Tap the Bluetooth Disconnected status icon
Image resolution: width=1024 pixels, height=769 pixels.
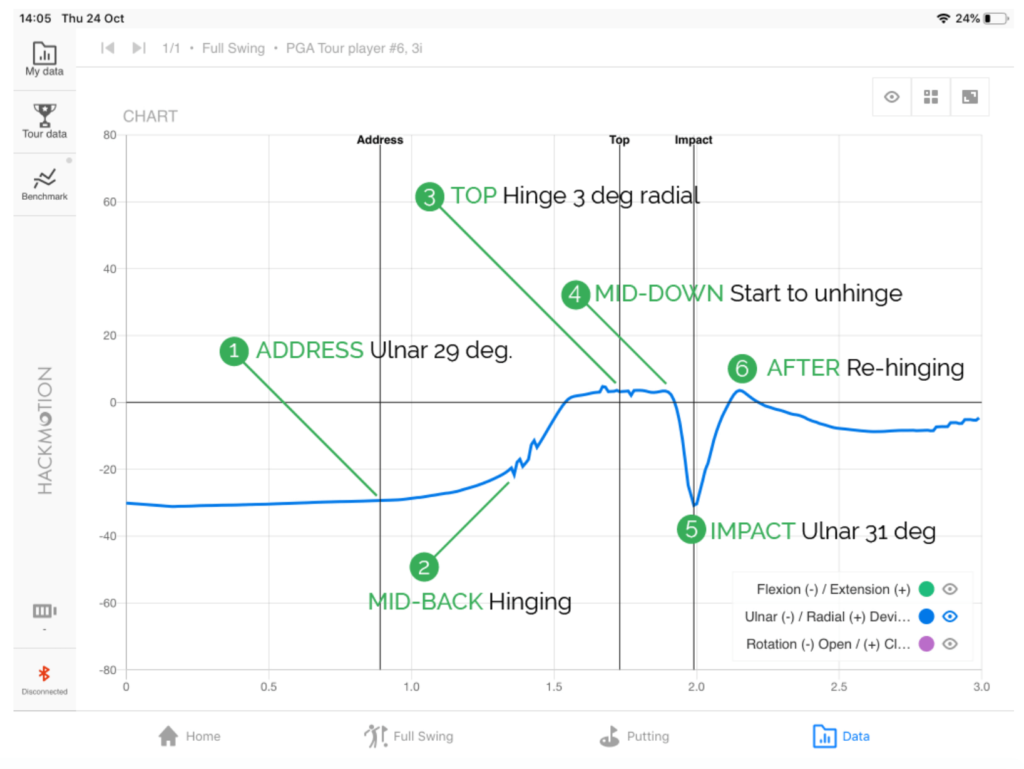click(x=44, y=678)
